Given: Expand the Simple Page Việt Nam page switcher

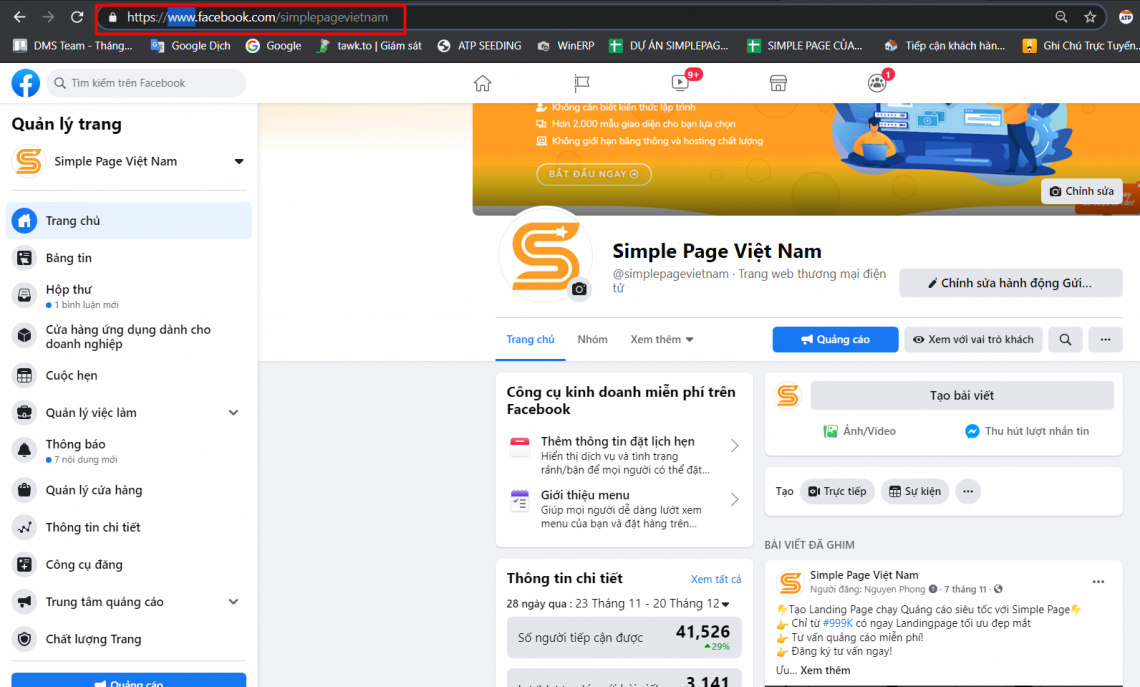Looking at the screenshot, I should (x=238, y=161).
